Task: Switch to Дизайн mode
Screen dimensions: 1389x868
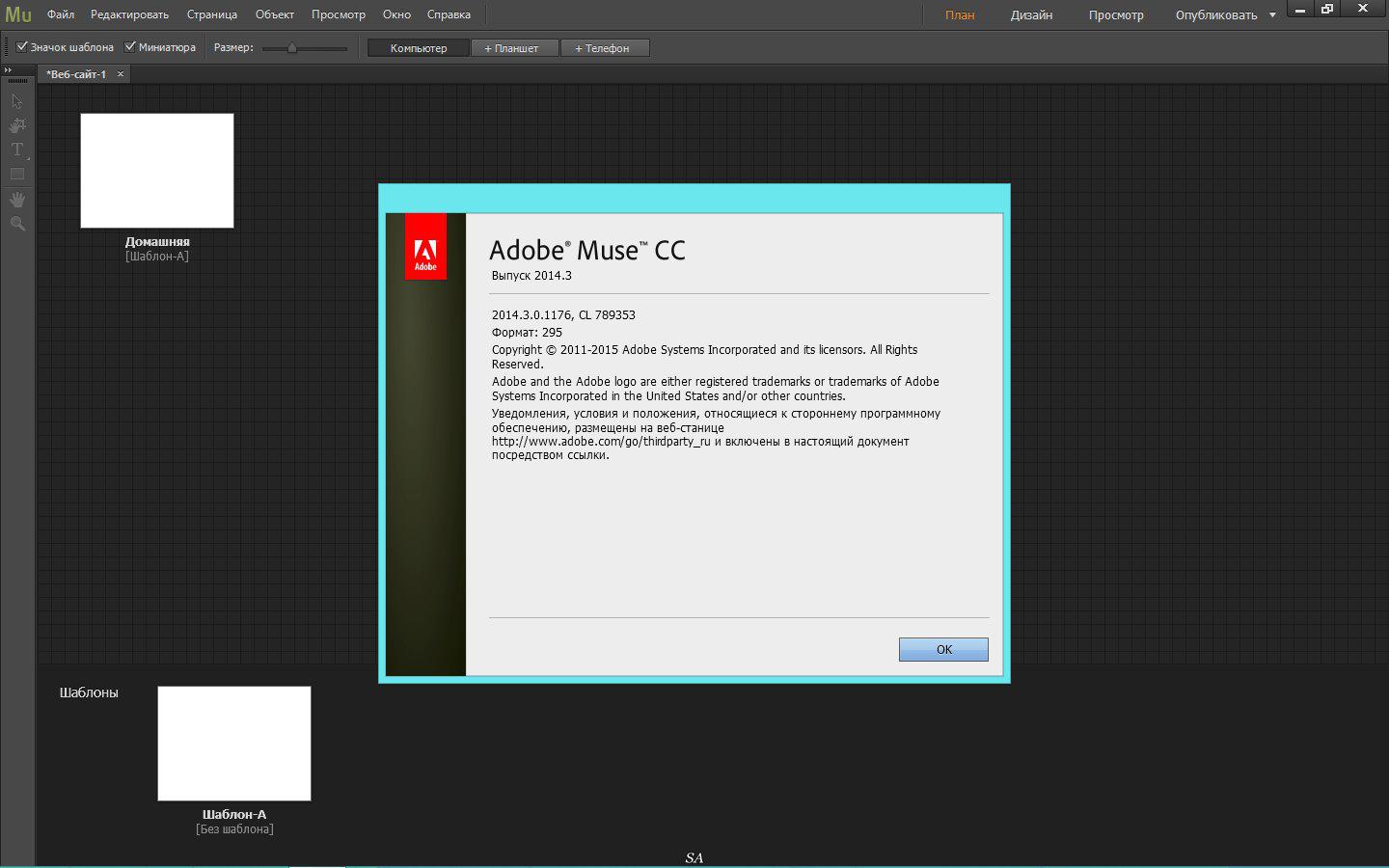Action: (1031, 15)
